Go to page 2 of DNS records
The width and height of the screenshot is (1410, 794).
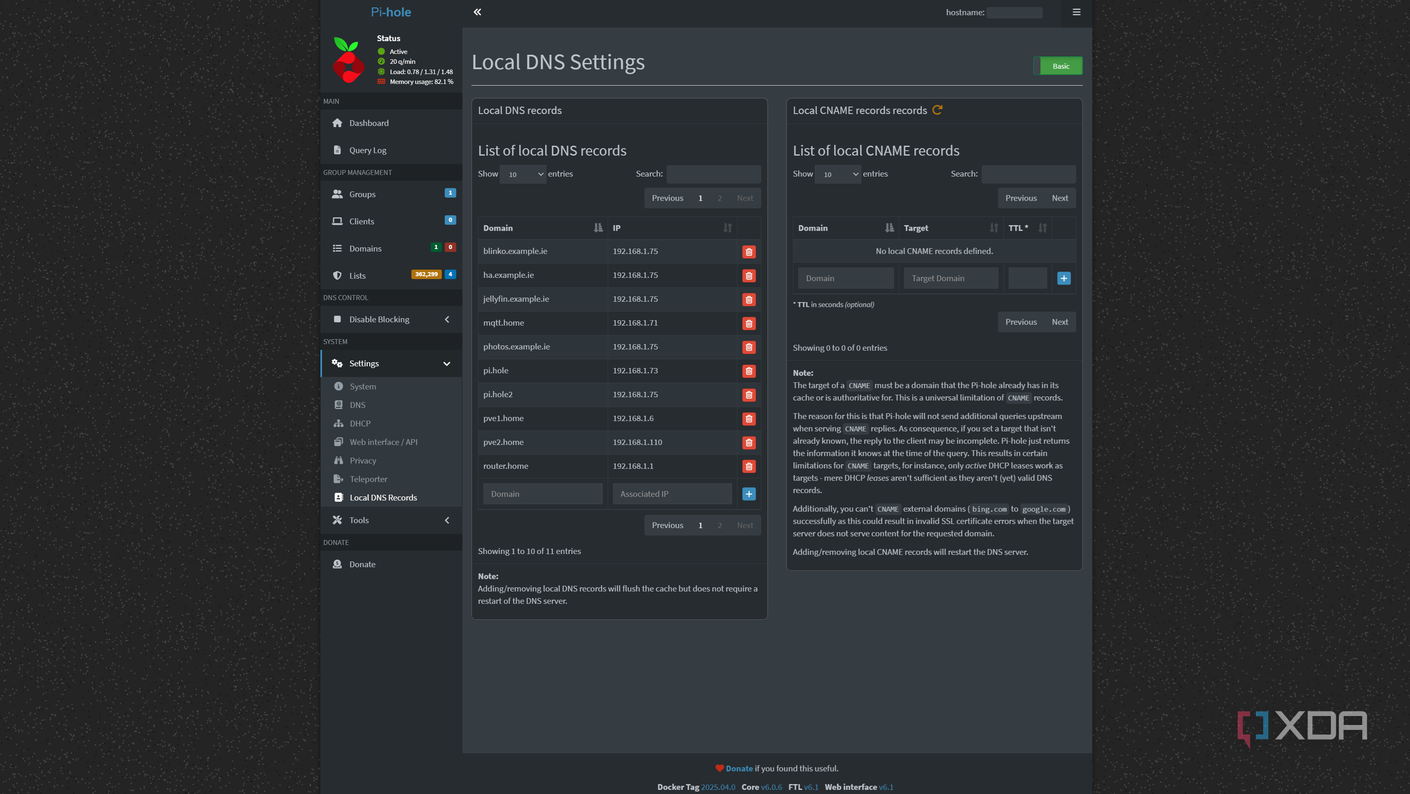click(719, 198)
